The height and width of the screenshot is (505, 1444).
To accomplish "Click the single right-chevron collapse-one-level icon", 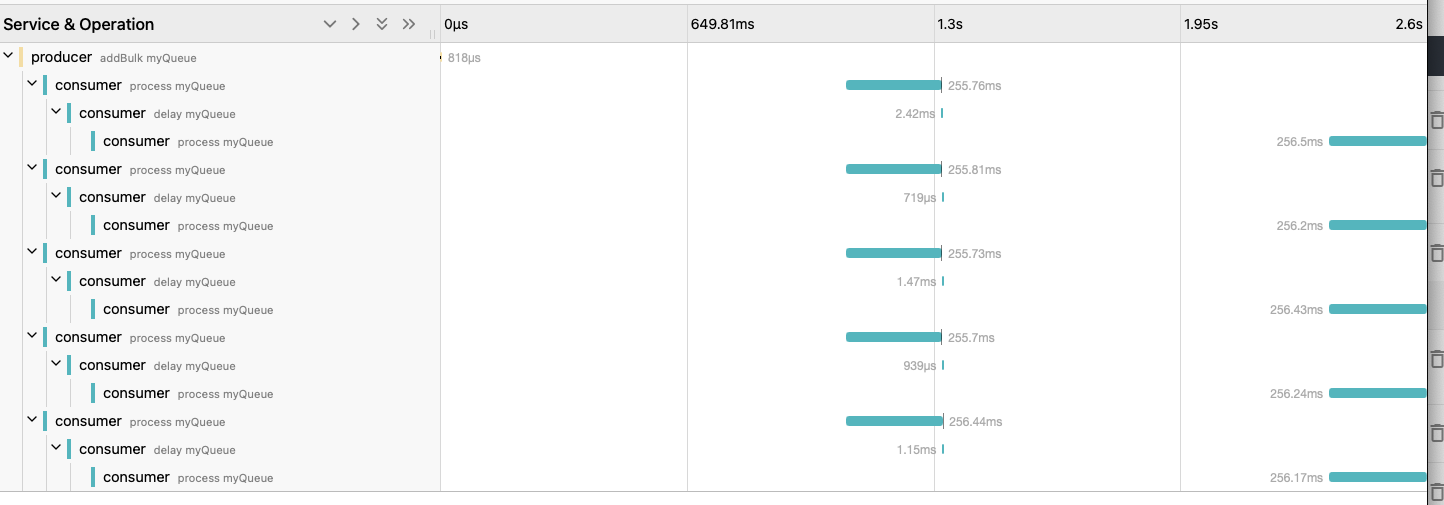I will [x=356, y=24].
